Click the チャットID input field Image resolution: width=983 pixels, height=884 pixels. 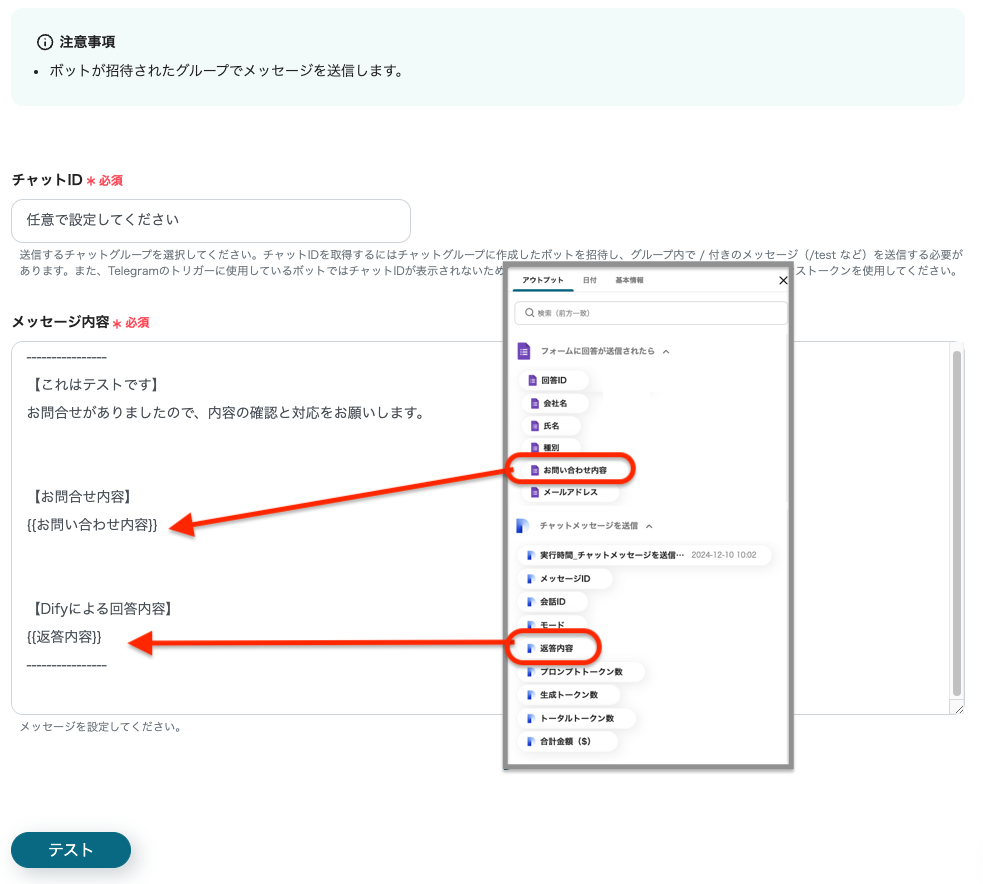(x=211, y=220)
